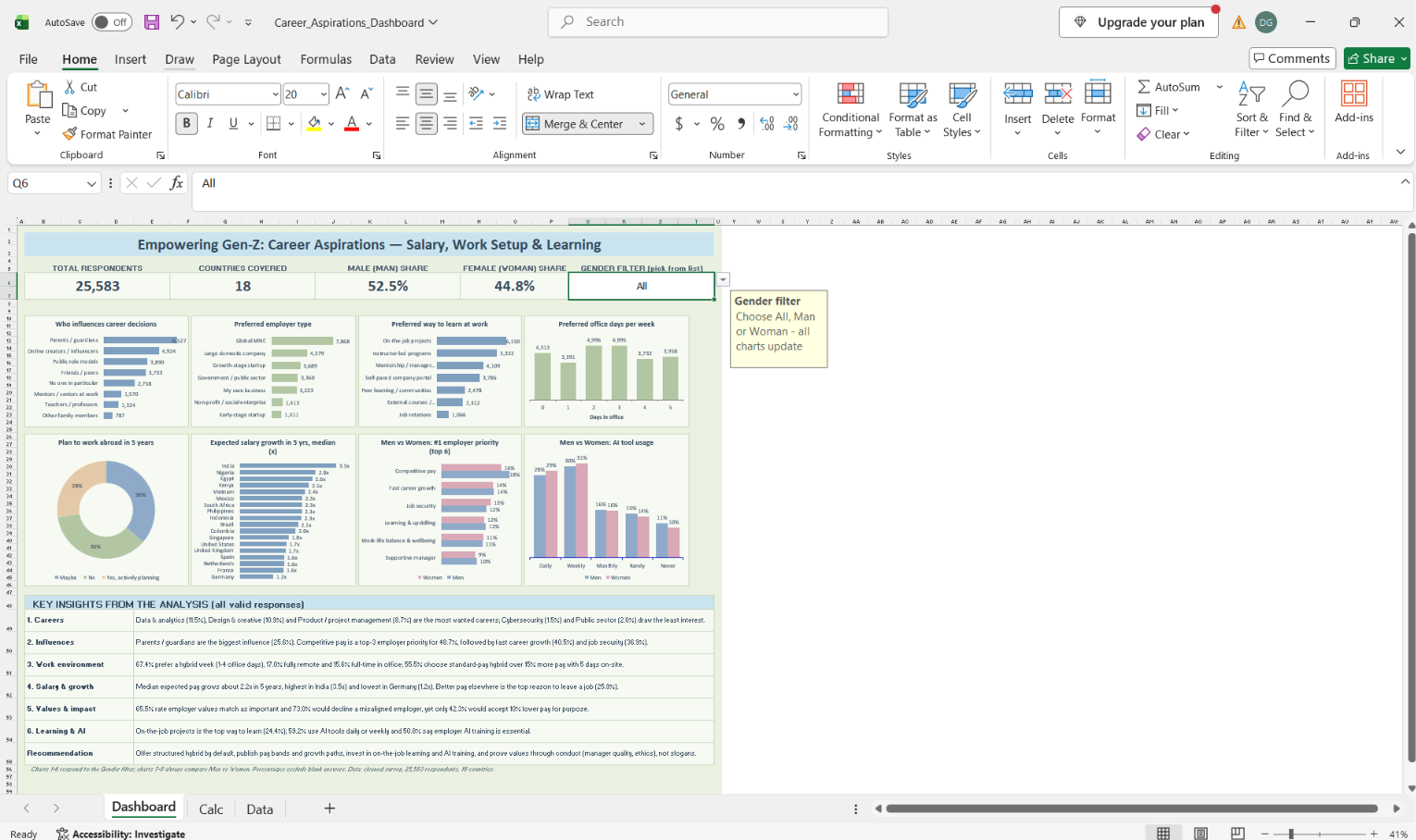Click AutoSum button
The width and height of the screenshot is (1416, 840).
1169,87
